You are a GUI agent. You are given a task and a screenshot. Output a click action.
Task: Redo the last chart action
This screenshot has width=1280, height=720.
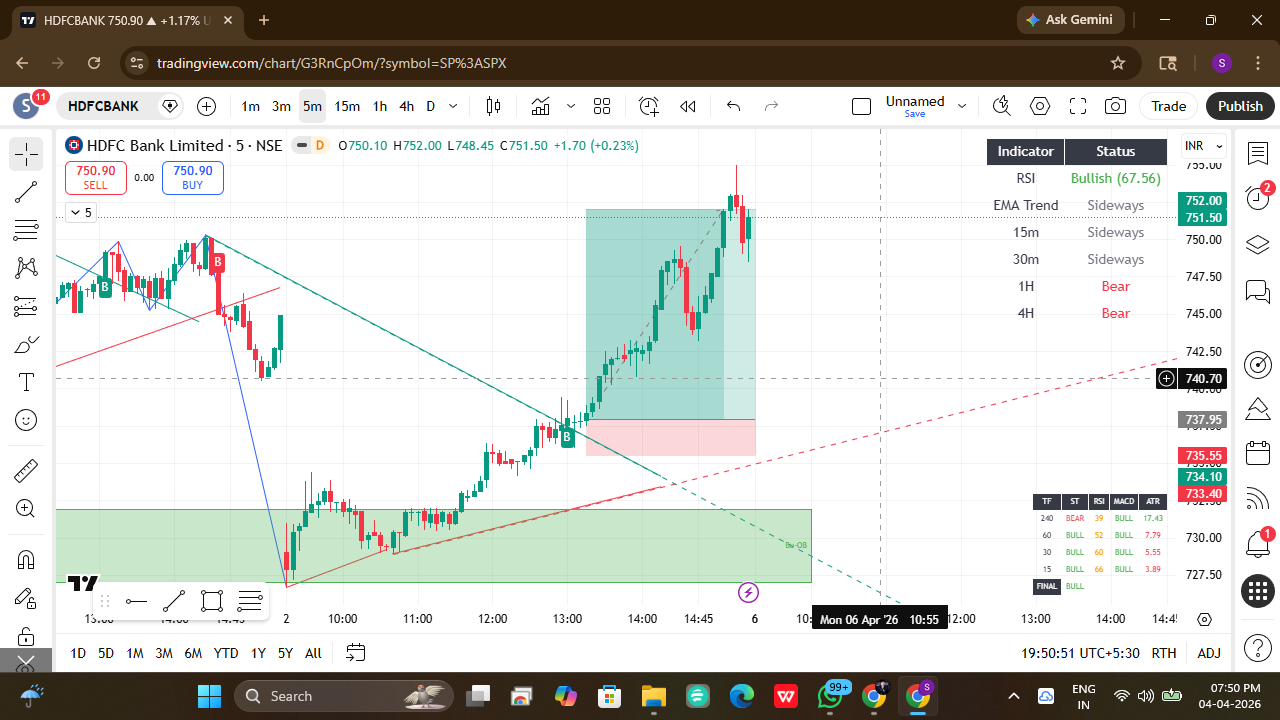771,106
